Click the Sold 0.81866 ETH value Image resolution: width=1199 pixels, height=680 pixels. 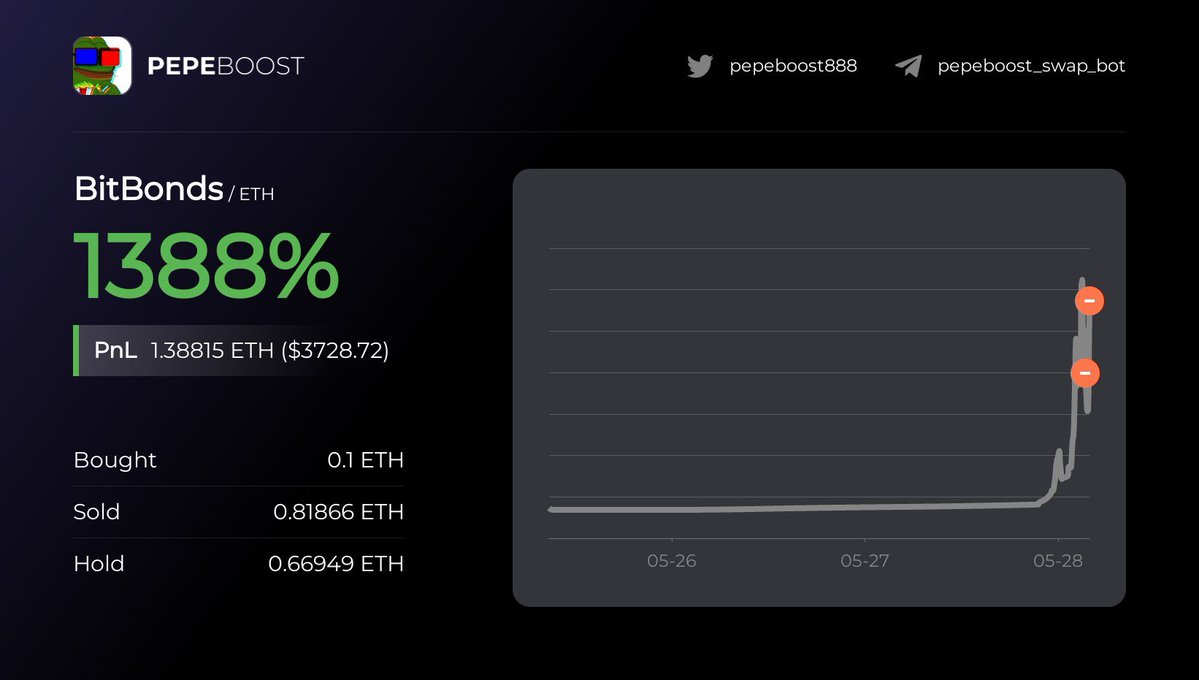point(338,512)
